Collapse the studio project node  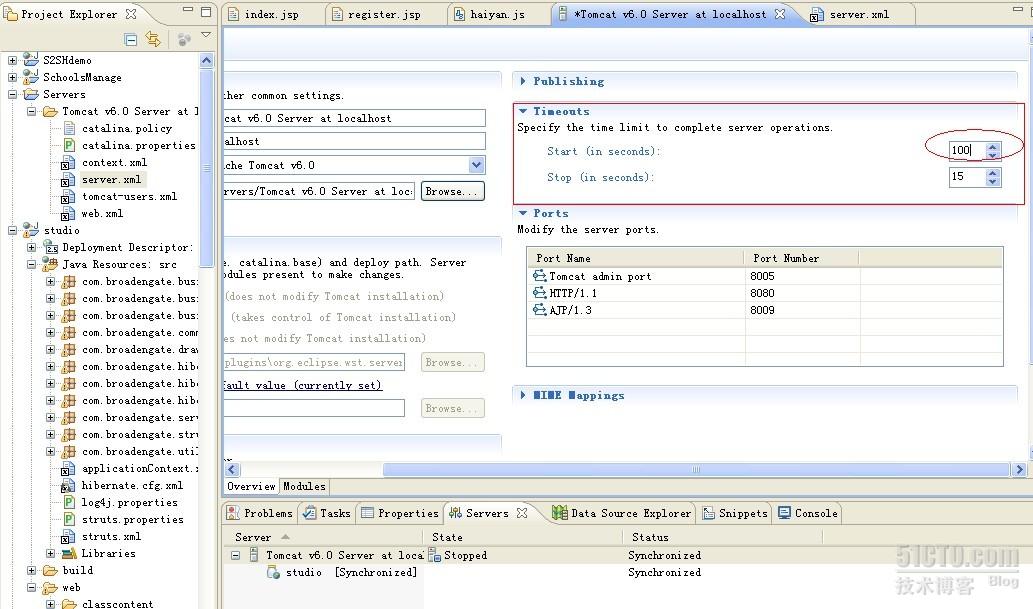pyautogui.click(x=12, y=230)
